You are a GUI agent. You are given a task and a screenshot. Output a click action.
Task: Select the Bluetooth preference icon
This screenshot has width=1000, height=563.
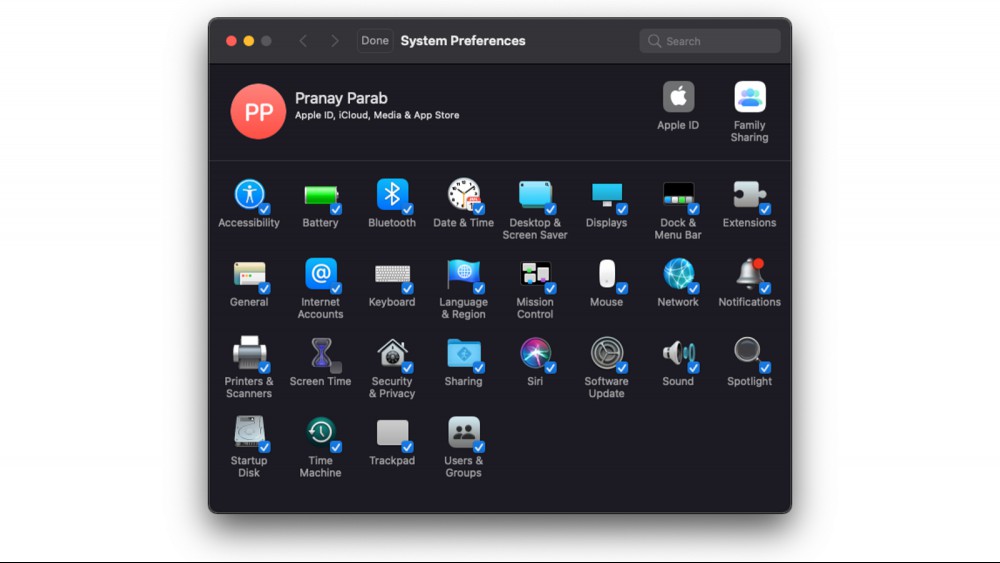392,194
